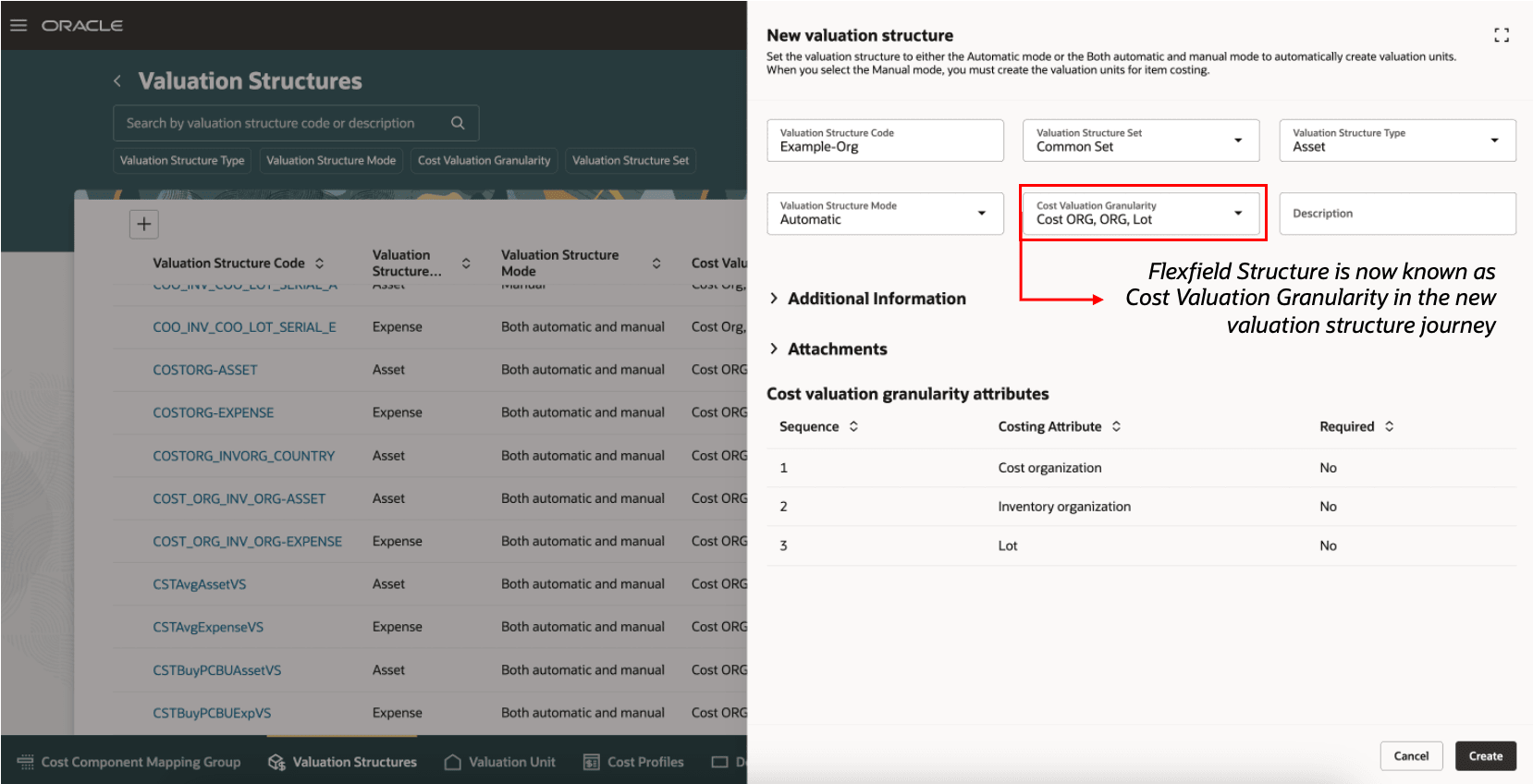Click the Valuation Structure Code input field
This screenshot has width=1533, height=784.
(x=885, y=141)
